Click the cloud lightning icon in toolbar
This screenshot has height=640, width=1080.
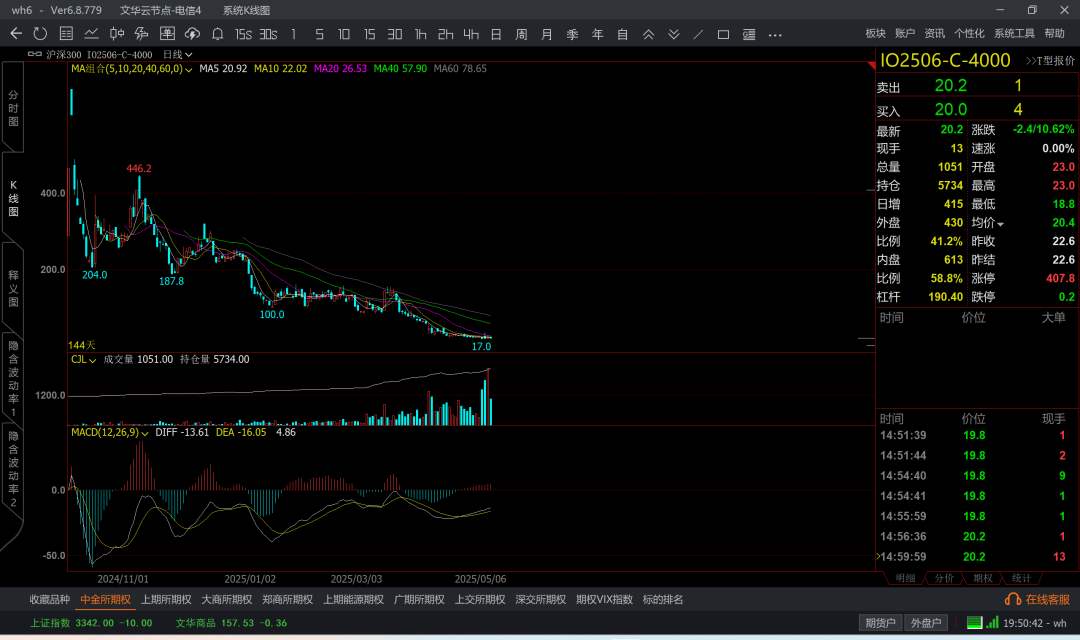(192, 34)
